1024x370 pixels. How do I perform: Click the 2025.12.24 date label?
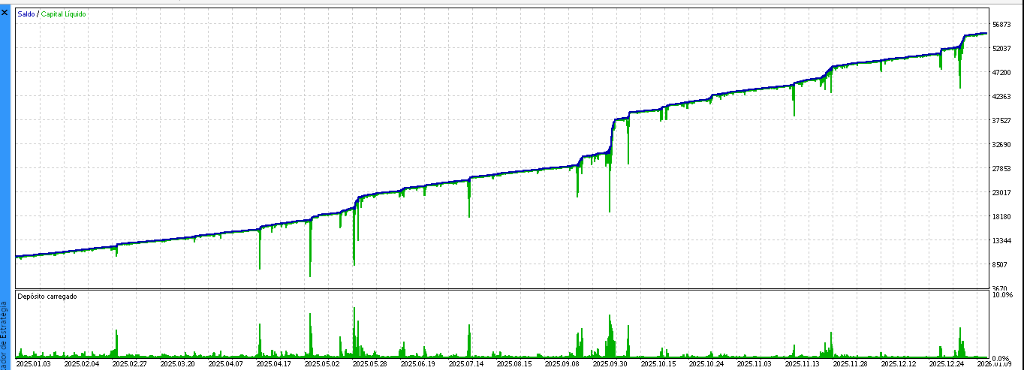947,364
